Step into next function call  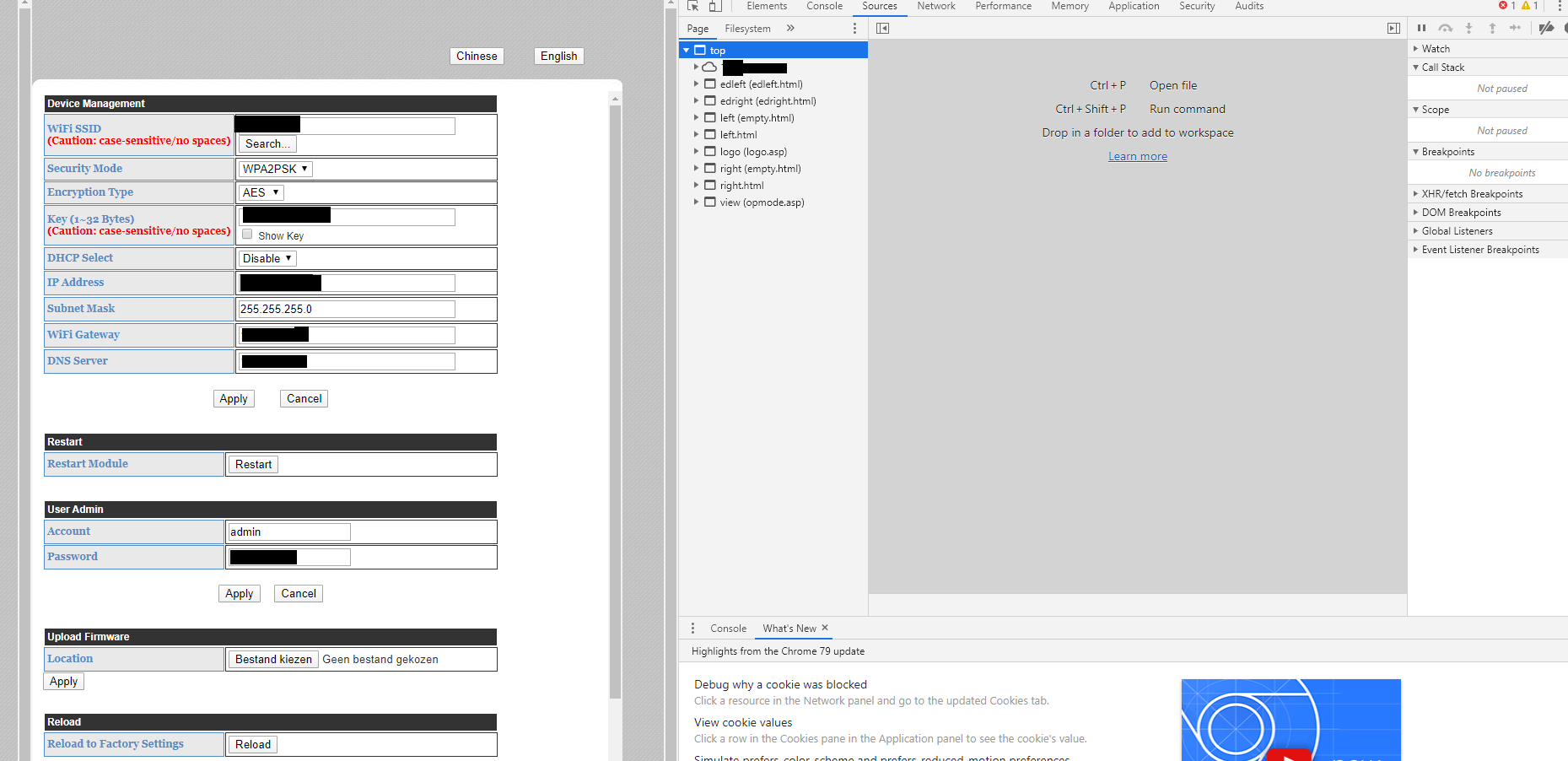[1469, 28]
